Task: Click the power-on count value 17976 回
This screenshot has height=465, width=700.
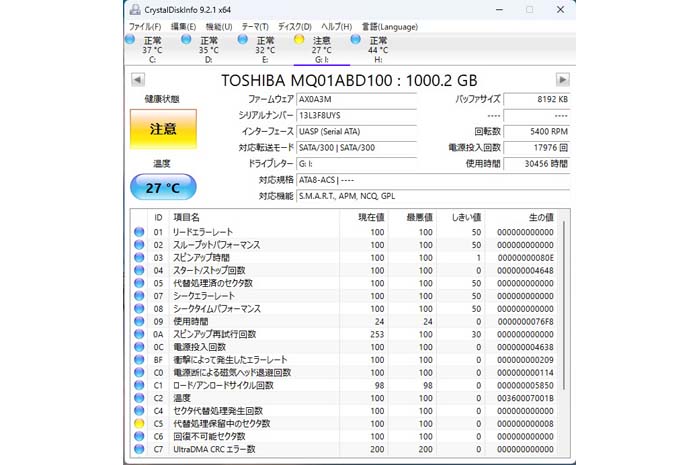Action: (537, 147)
